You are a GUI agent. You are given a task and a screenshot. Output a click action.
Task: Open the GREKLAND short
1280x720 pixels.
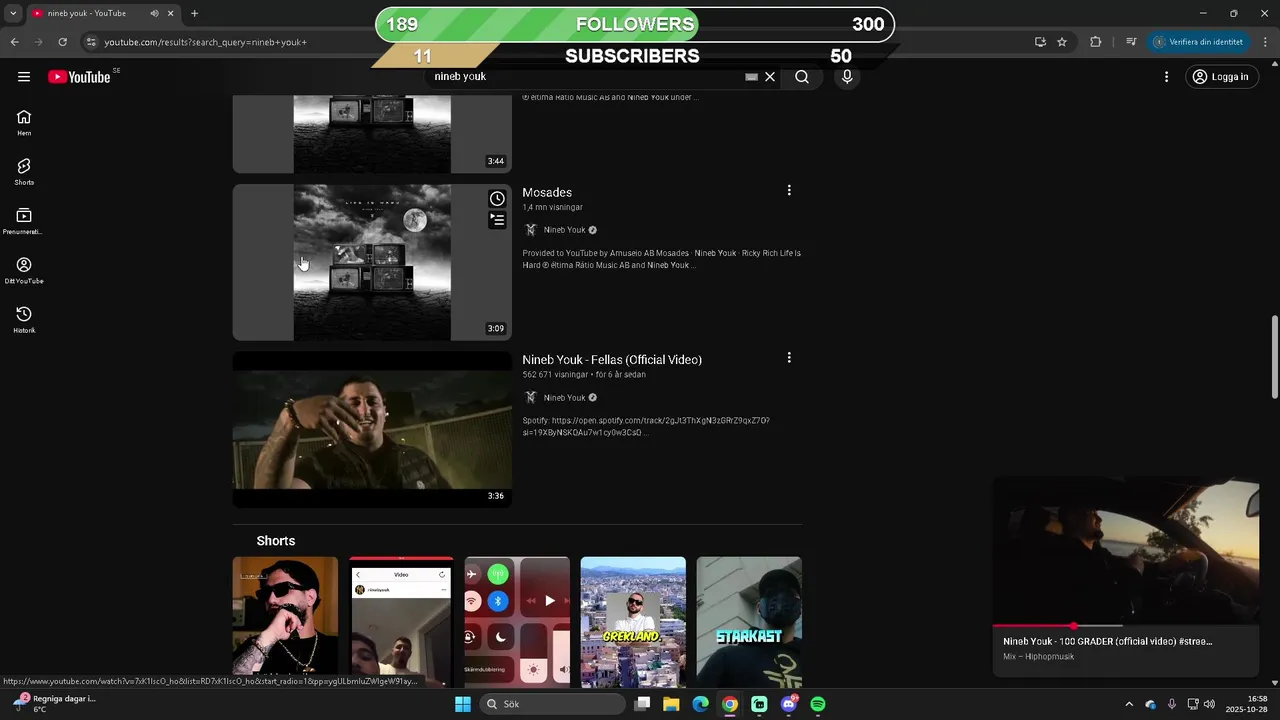pyautogui.click(x=633, y=622)
